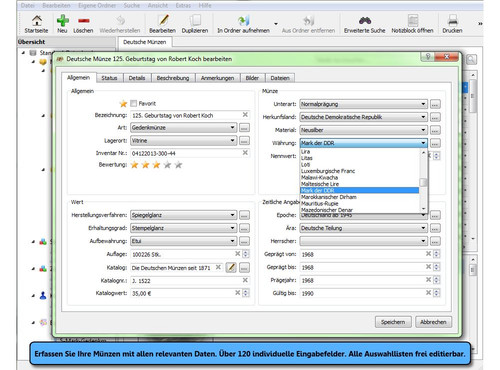The image size is (500, 370).
Task: Click the Speichern button
Action: pos(393,322)
